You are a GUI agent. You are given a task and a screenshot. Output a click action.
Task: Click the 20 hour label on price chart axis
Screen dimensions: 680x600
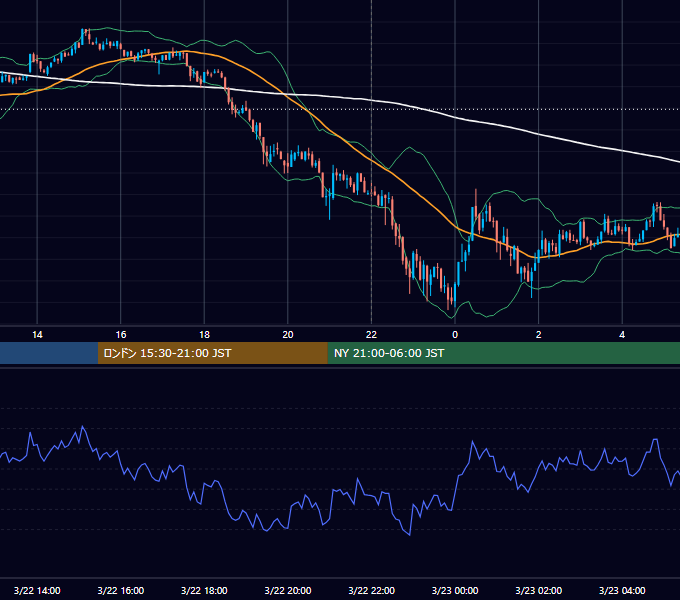point(288,335)
